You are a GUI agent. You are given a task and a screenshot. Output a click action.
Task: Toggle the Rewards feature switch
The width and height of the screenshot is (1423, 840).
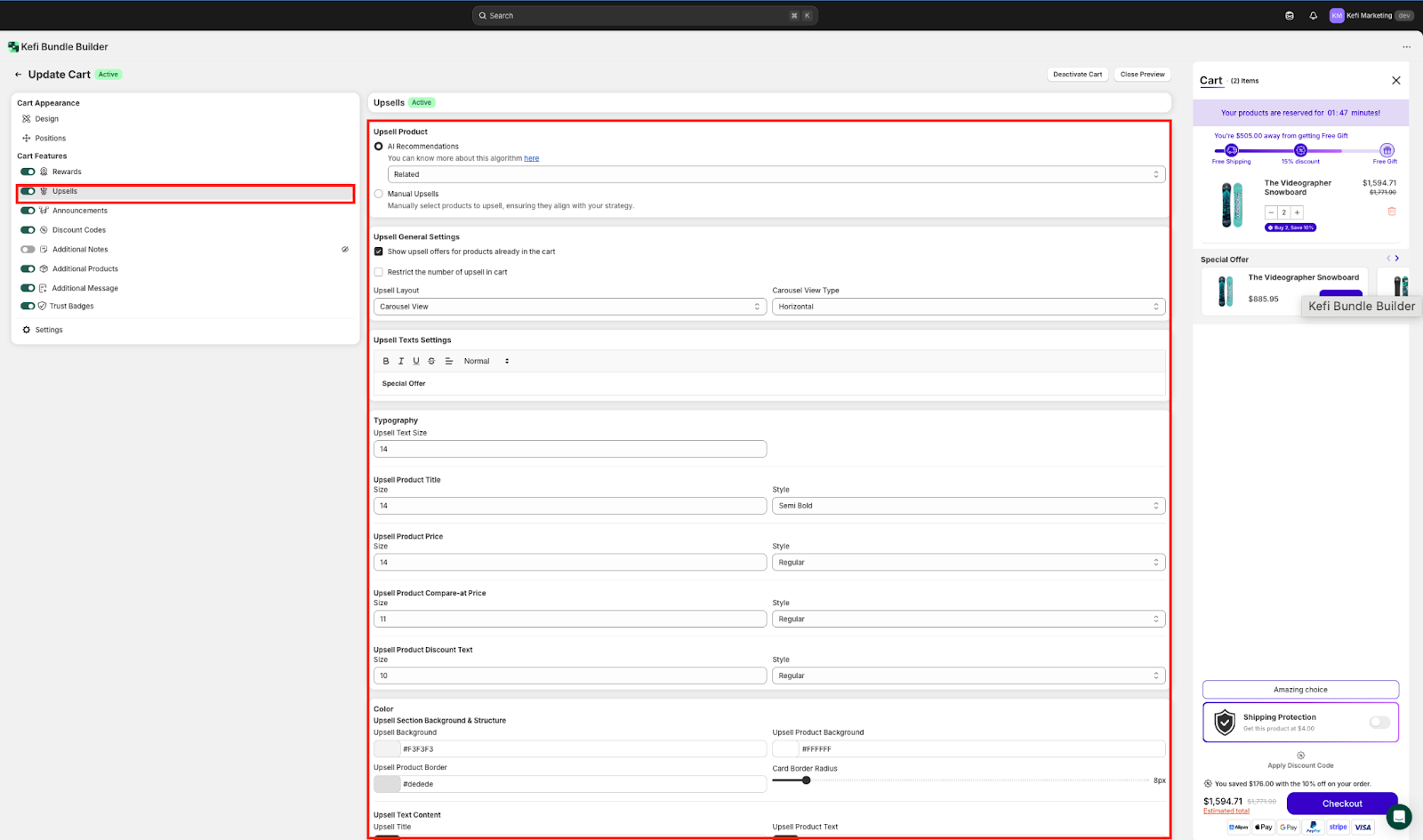pyautogui.click(x=28, y=172)
